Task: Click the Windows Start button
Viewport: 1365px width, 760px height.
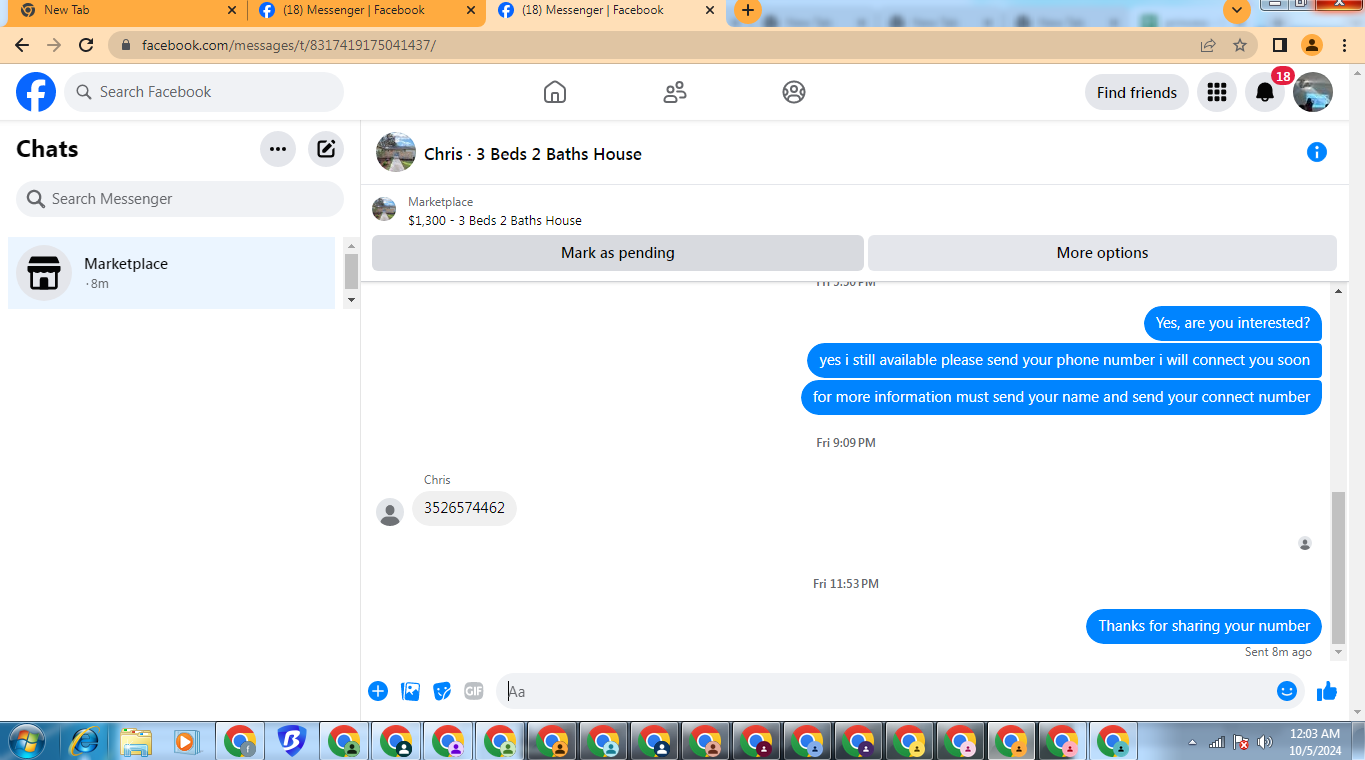Action: click(x=27, y=741)
